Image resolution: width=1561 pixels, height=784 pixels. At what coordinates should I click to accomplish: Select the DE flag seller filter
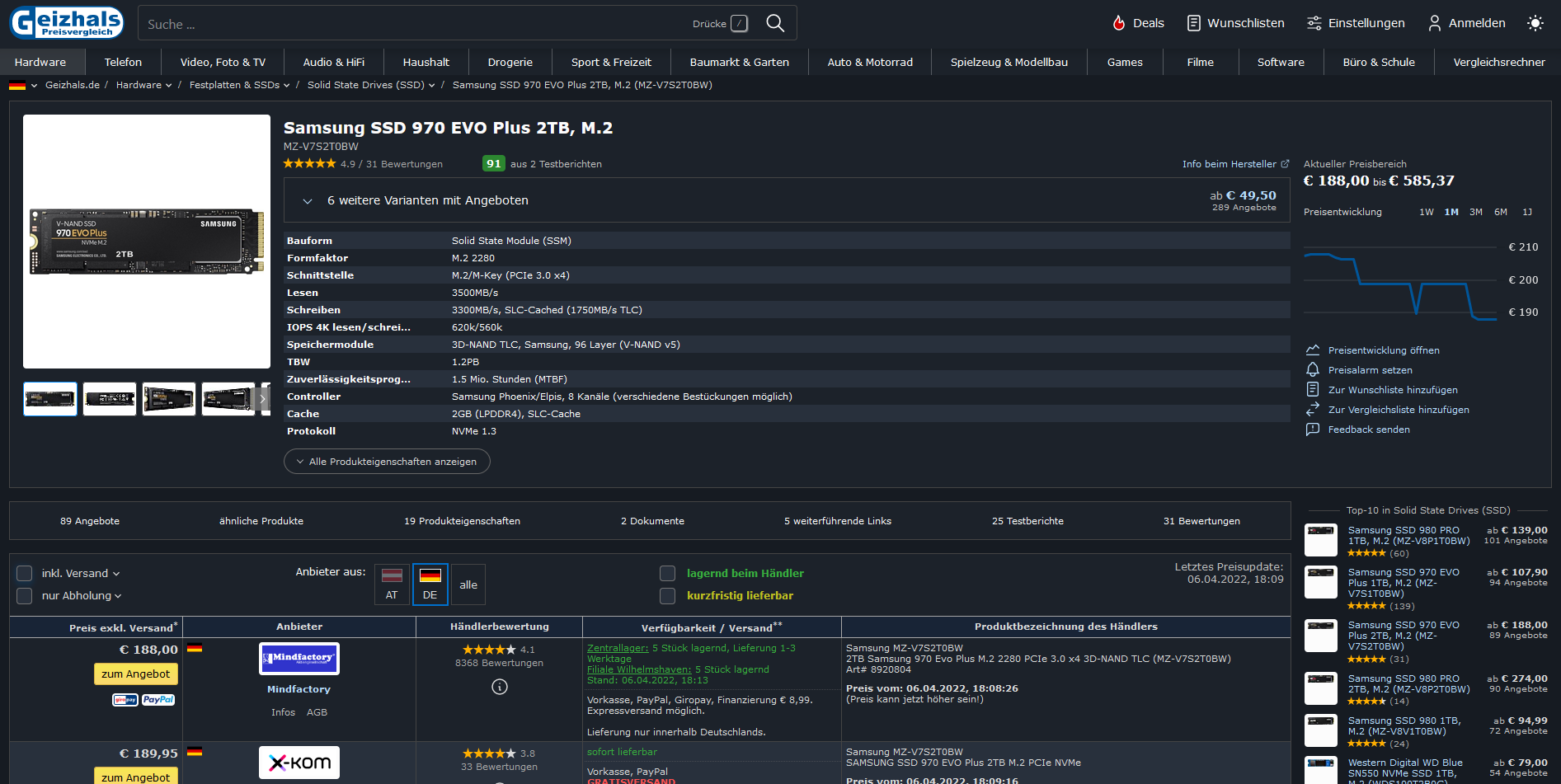(x=430, y=584)
